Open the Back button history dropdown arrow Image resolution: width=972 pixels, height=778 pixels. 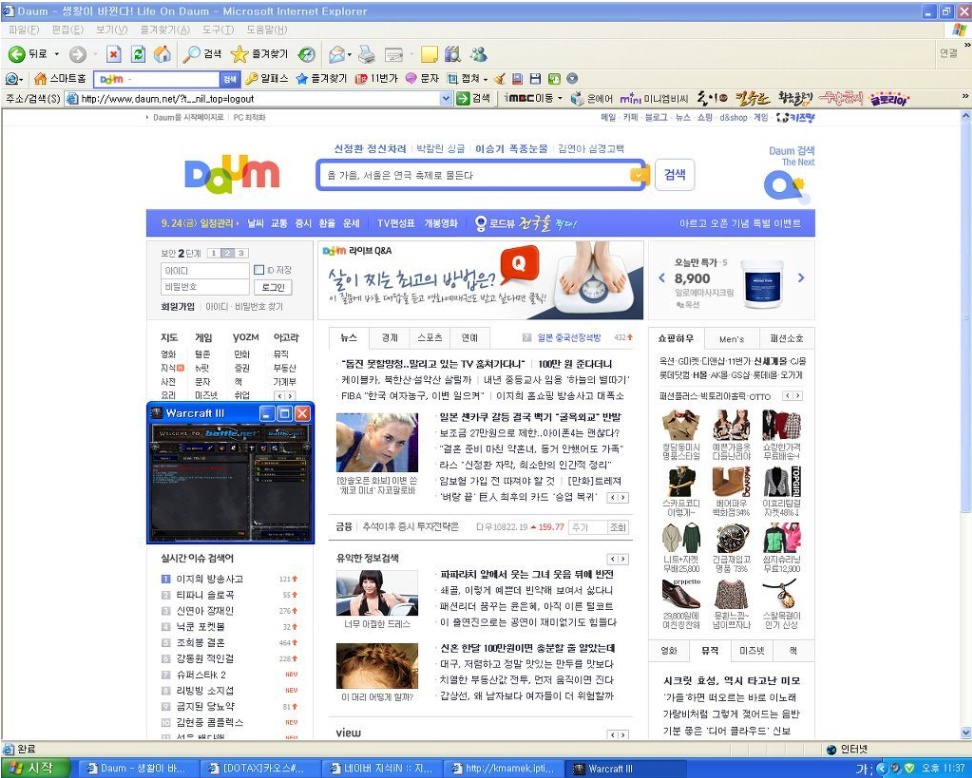point(57,54)
